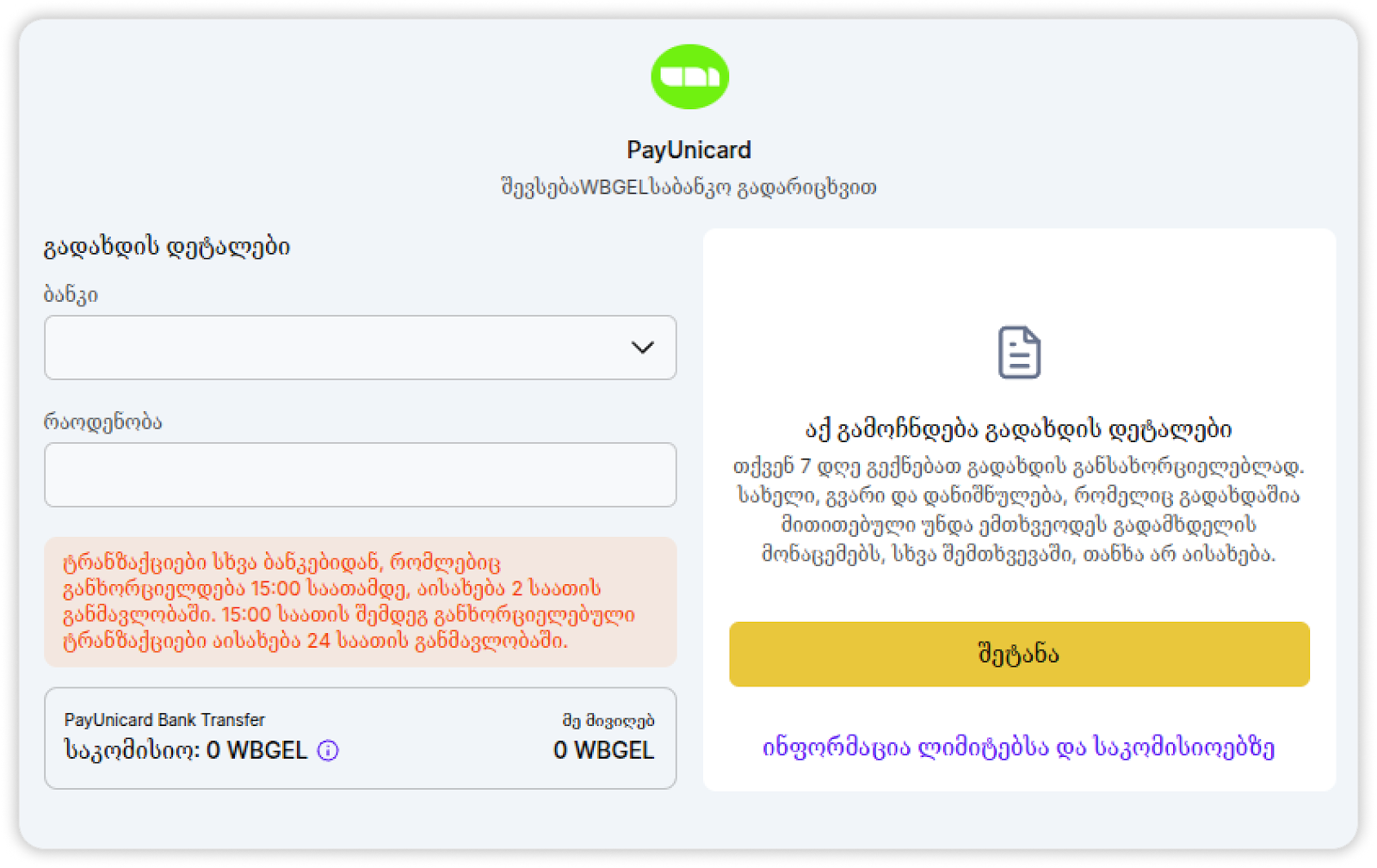Click the PayUnicard title text

click(688, 150)
